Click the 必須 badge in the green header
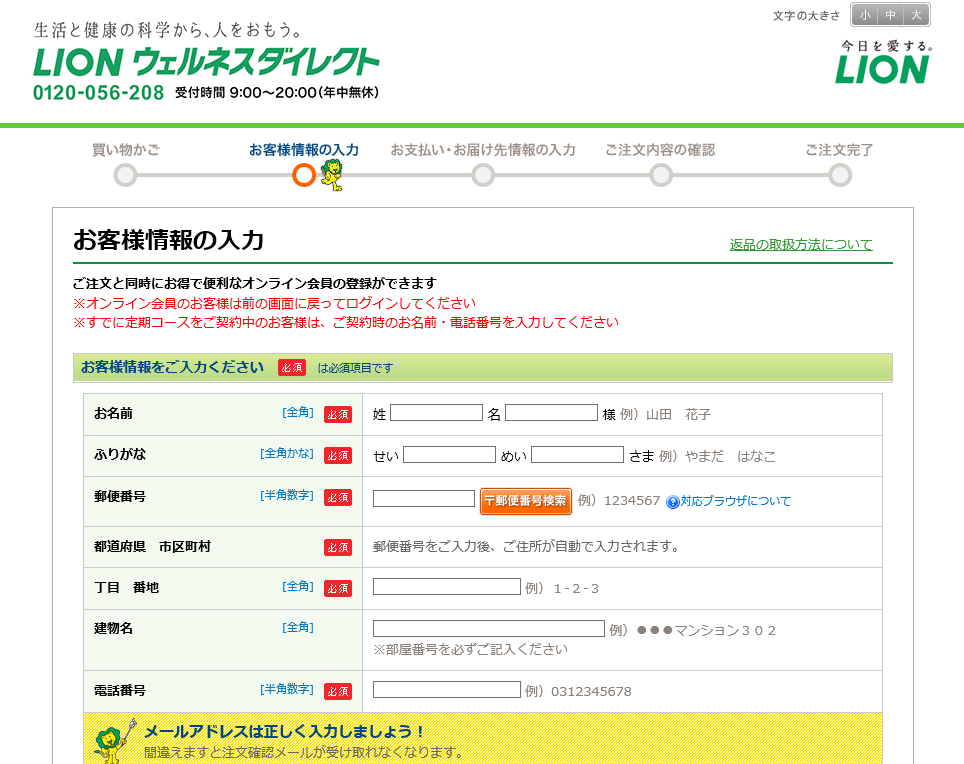Screen dimensions: 964x764 pyautogui.click(x=292, y=368)
